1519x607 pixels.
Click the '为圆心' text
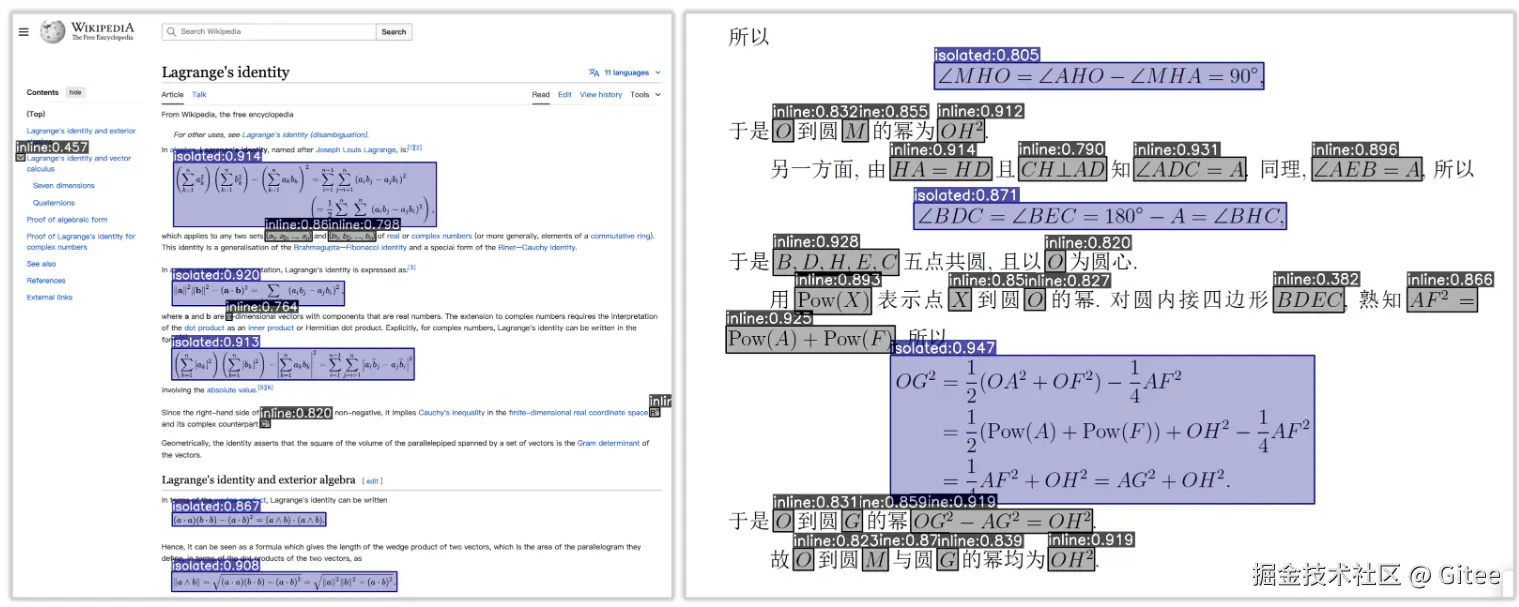tap(1101, 262)
